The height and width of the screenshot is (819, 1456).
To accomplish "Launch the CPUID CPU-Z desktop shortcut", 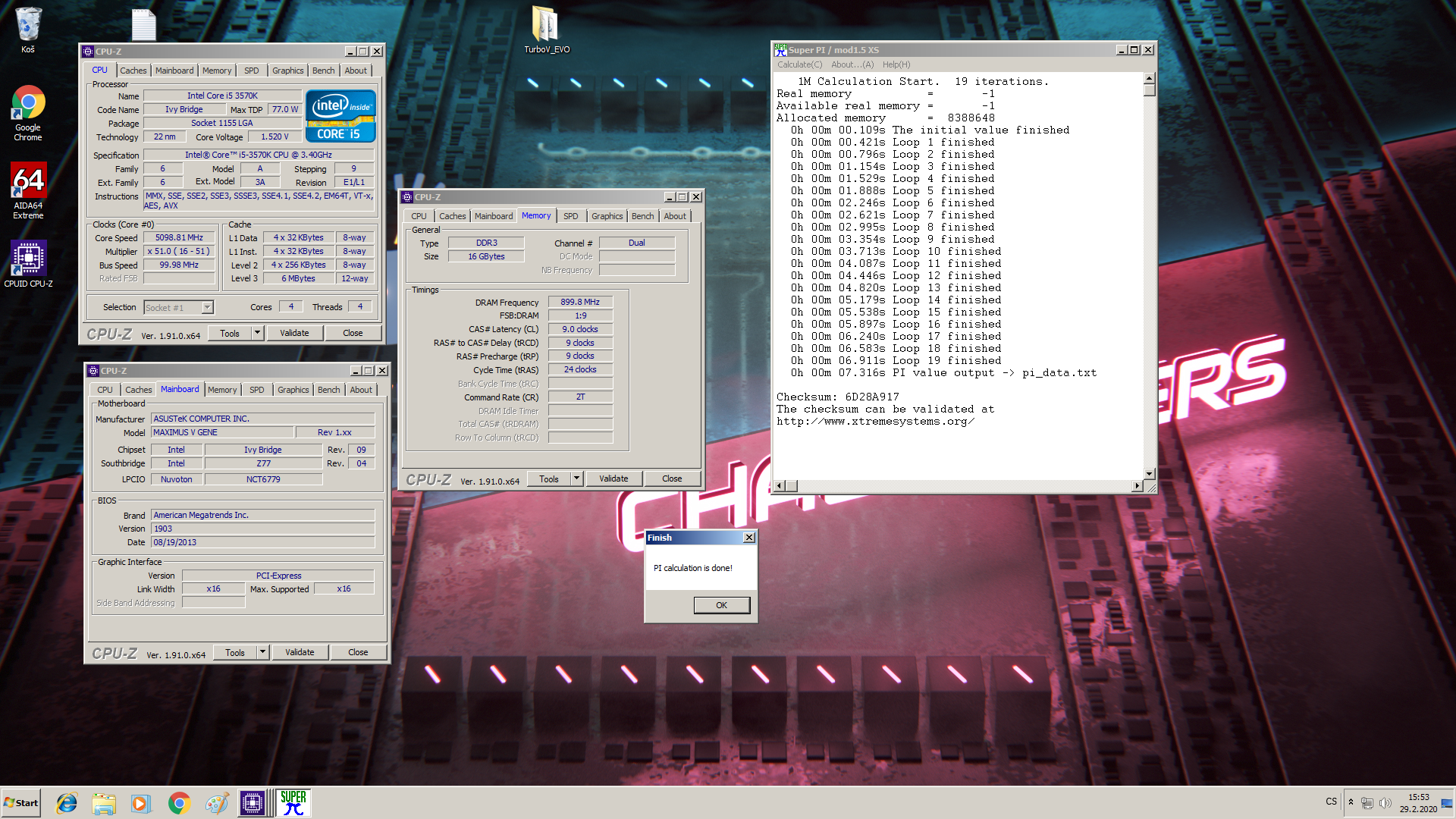I will (28, 264).
